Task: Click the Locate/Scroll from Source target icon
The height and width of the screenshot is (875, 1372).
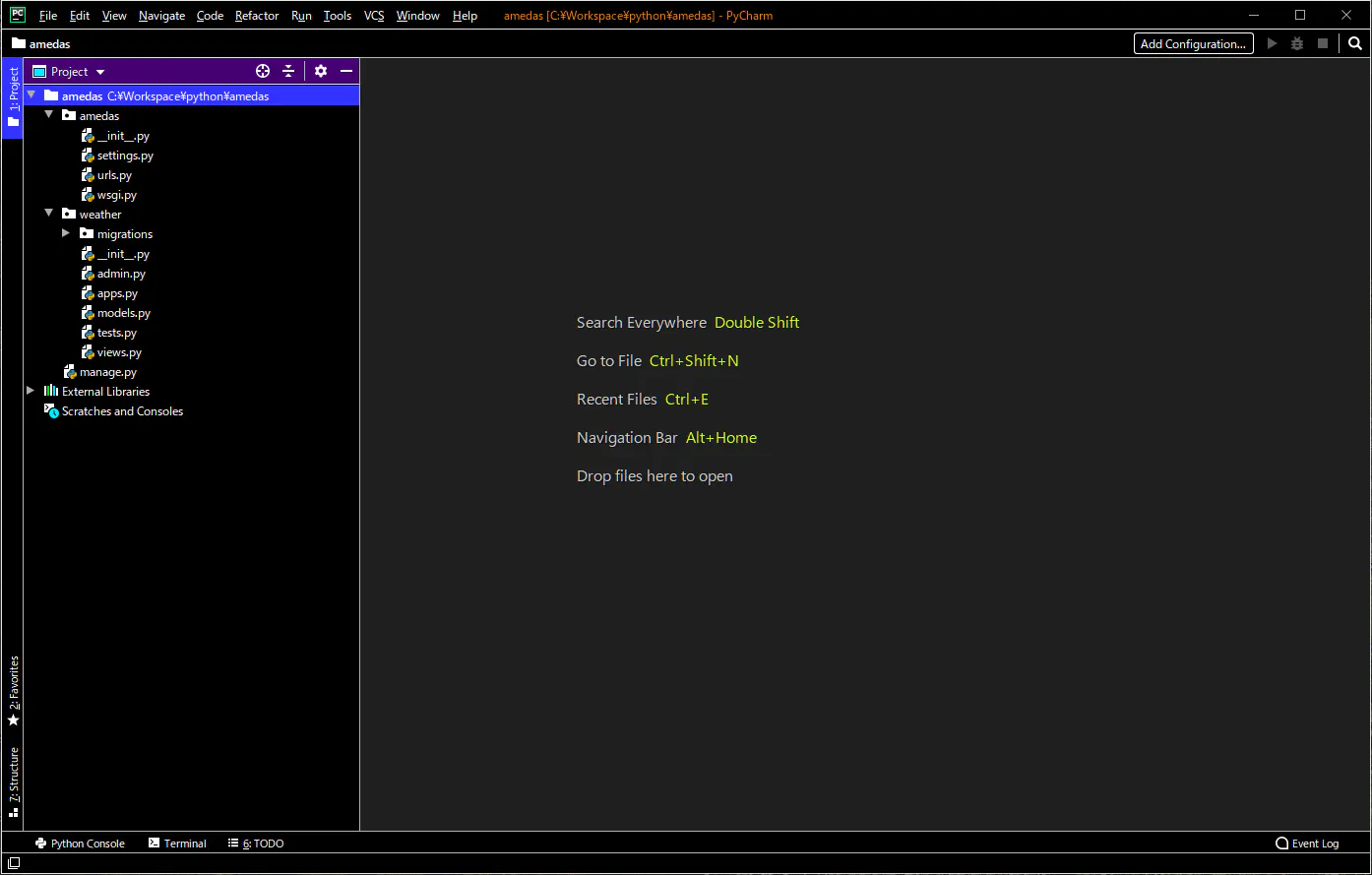Action: (x=263, y=71)
